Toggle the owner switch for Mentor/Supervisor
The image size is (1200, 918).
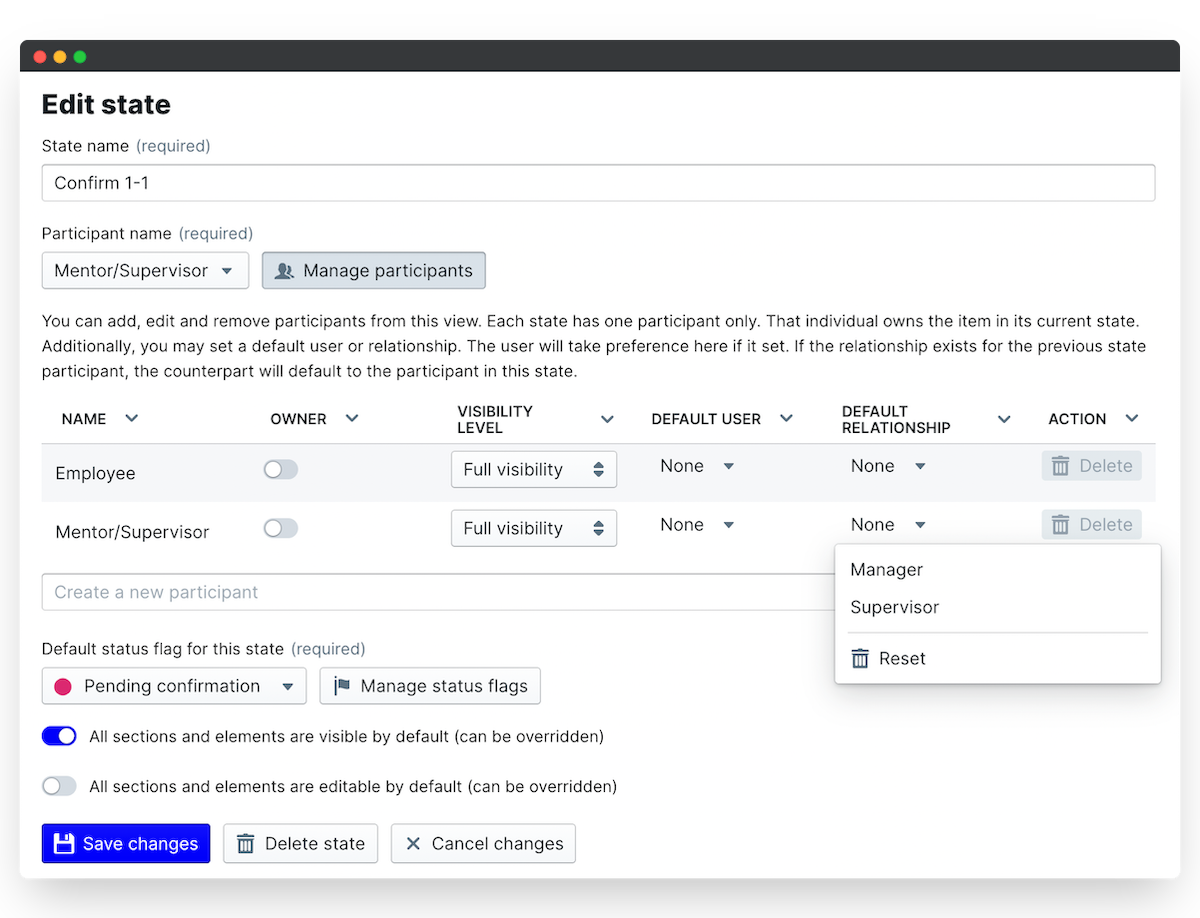(x=281, y=529)
